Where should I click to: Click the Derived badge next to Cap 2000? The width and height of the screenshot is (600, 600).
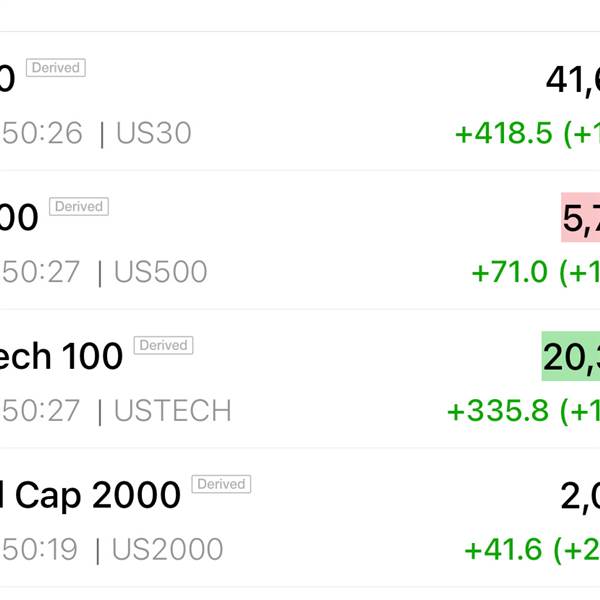pos(221,484)
